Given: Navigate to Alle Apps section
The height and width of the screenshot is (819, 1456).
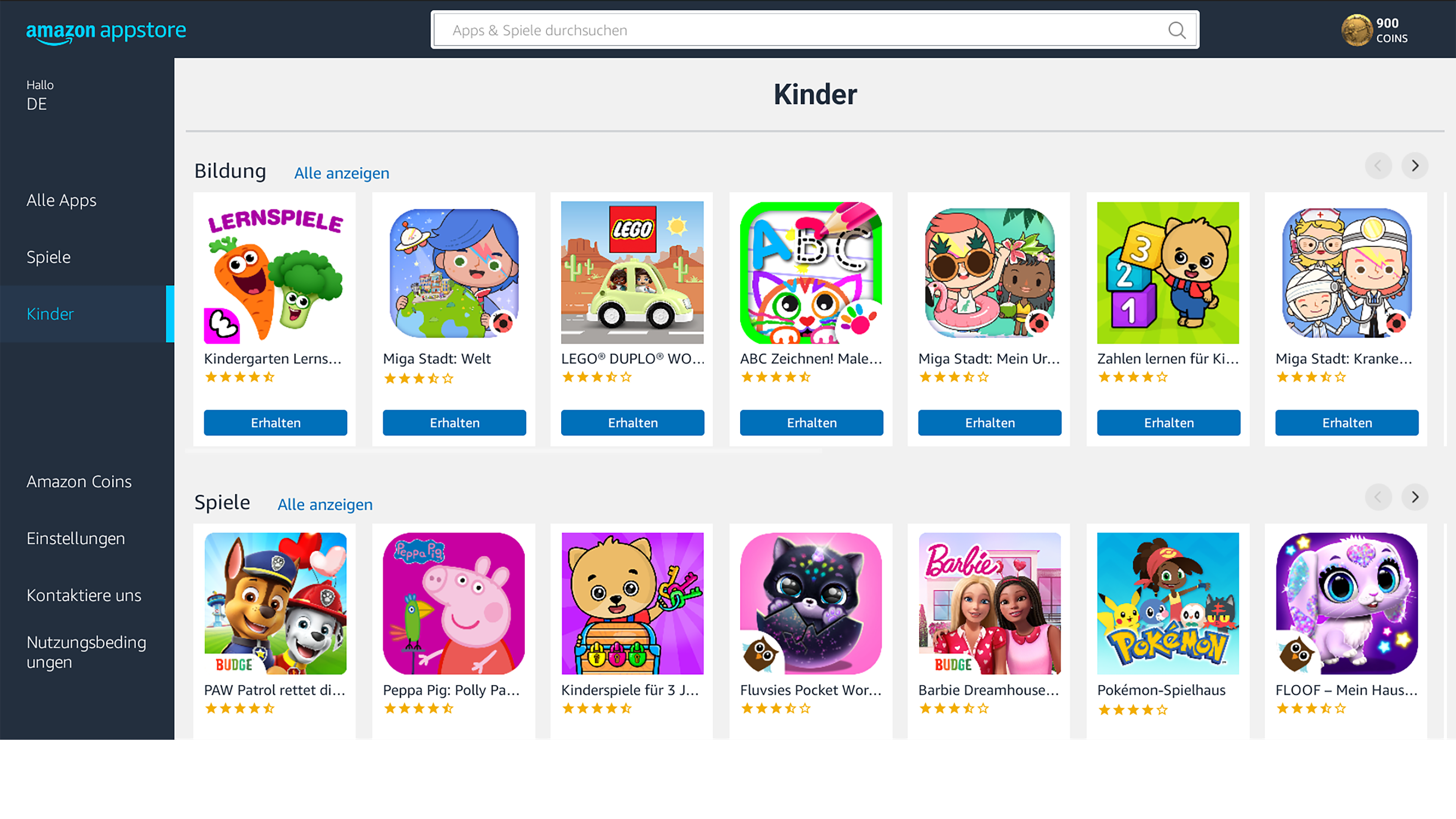Looking at the screenshot, I should point(62,199).
